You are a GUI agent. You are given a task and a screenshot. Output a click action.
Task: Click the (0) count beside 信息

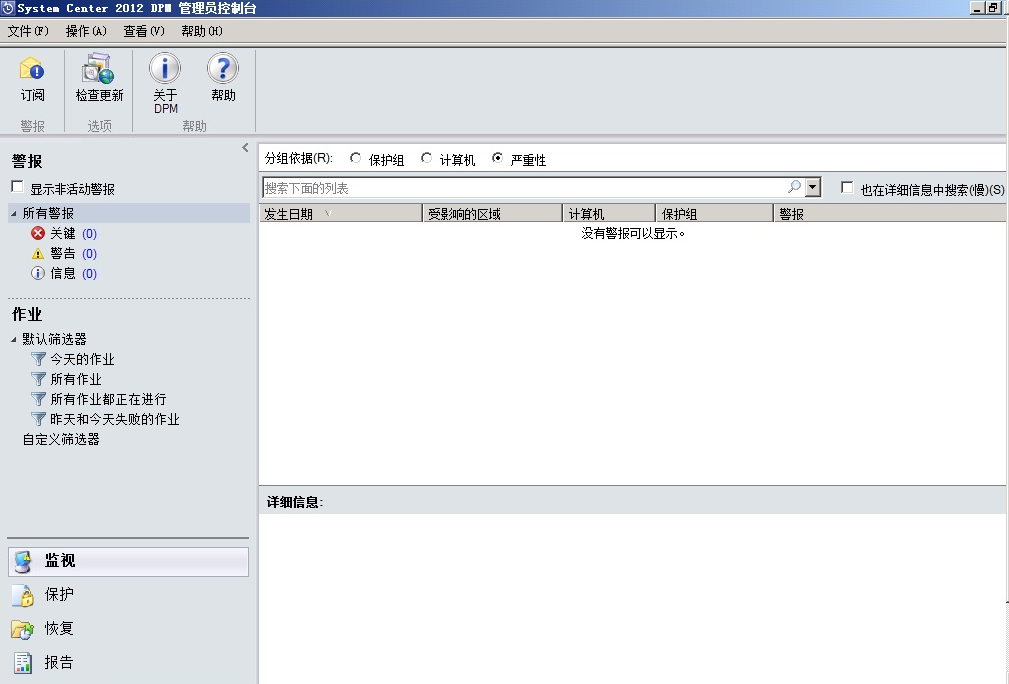pyautogui.click(x=89, y=273)
